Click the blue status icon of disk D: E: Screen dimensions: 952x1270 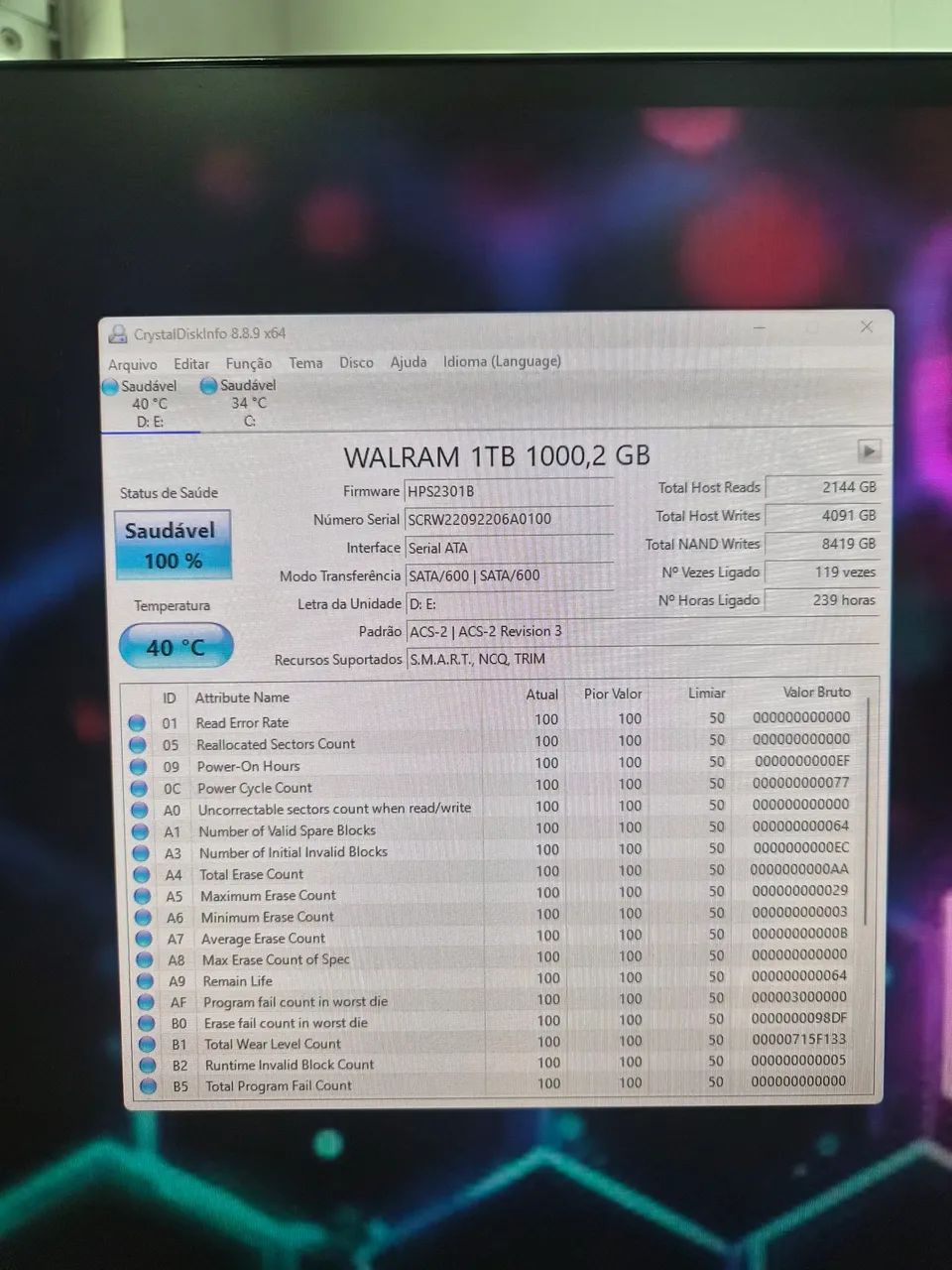(x=110, y=386)
